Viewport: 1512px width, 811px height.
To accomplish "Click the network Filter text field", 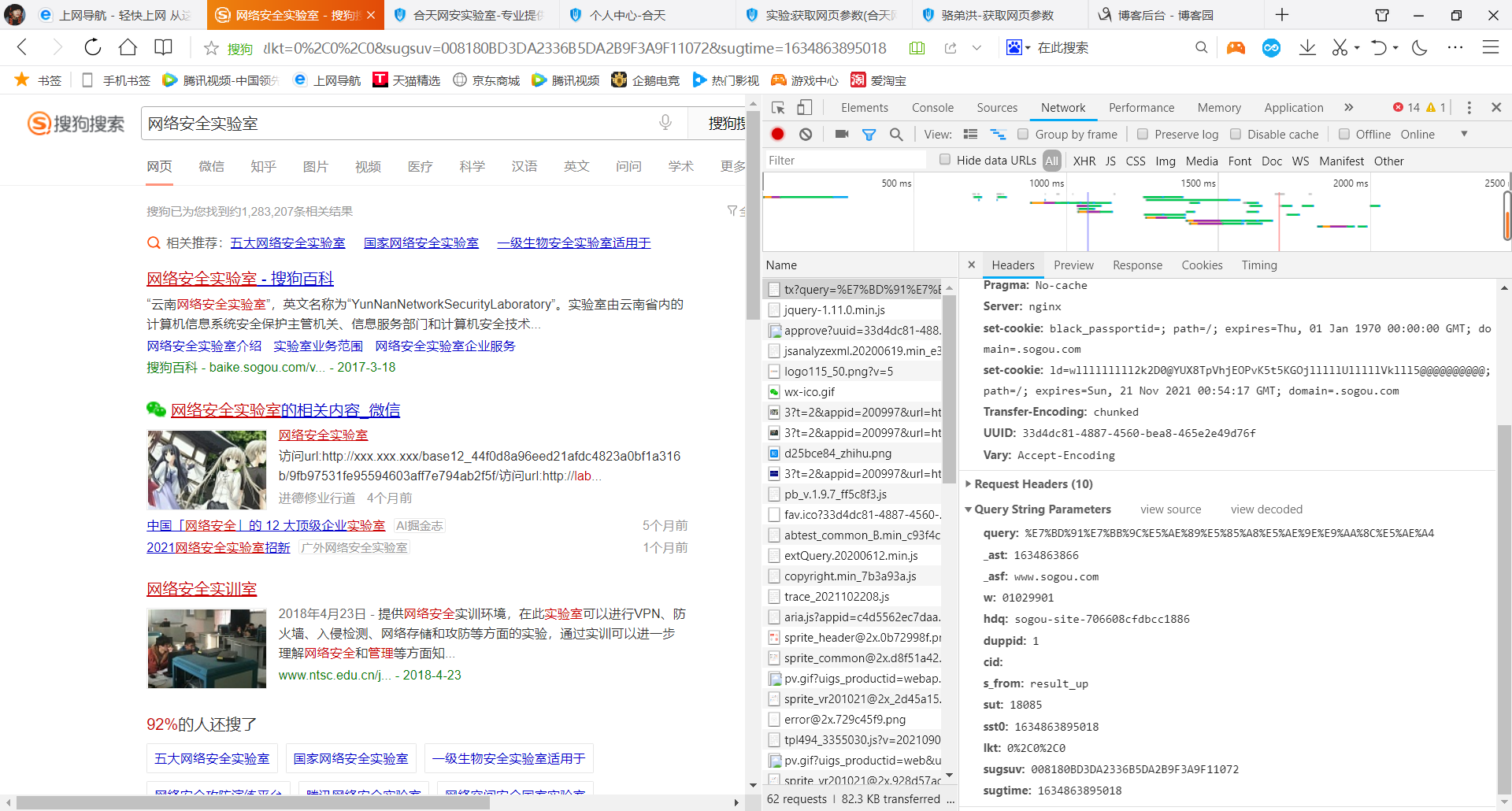I will pos(846,160).
